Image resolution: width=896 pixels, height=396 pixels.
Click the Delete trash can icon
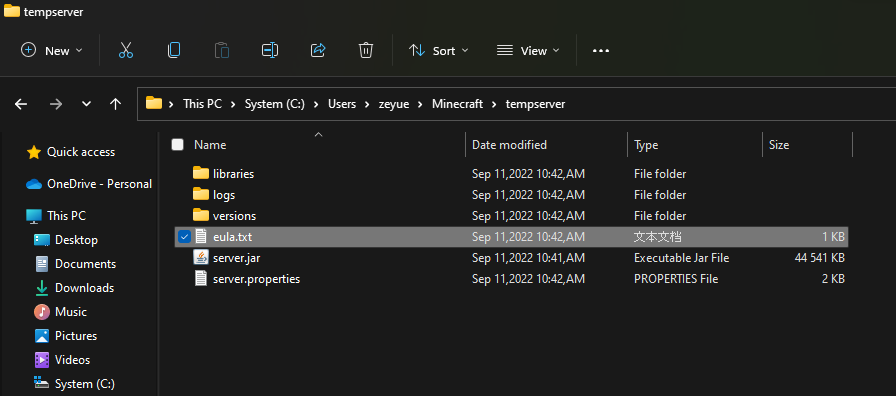pyautogui.click(x=366, y=50)
